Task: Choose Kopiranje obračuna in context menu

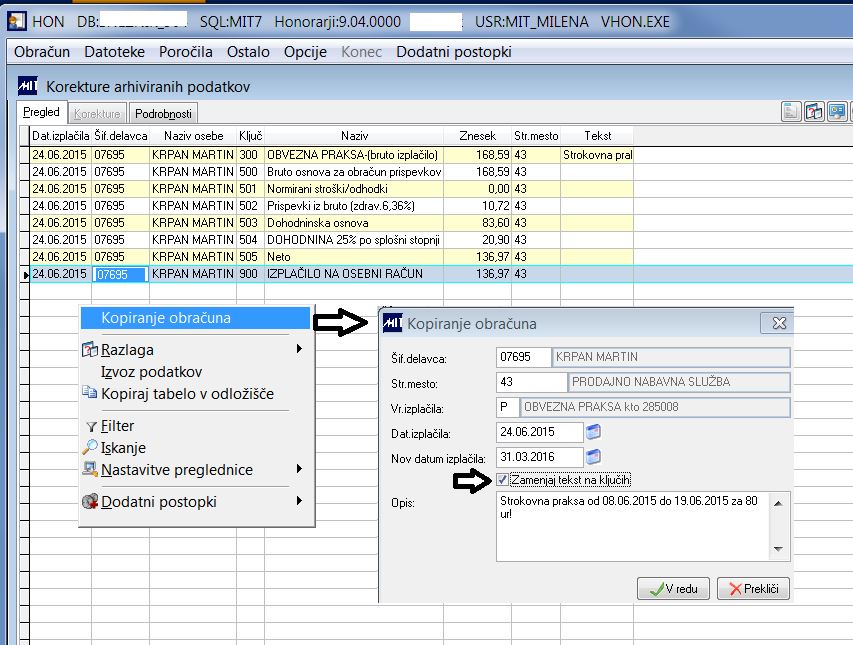Action: tap(196, 318)
